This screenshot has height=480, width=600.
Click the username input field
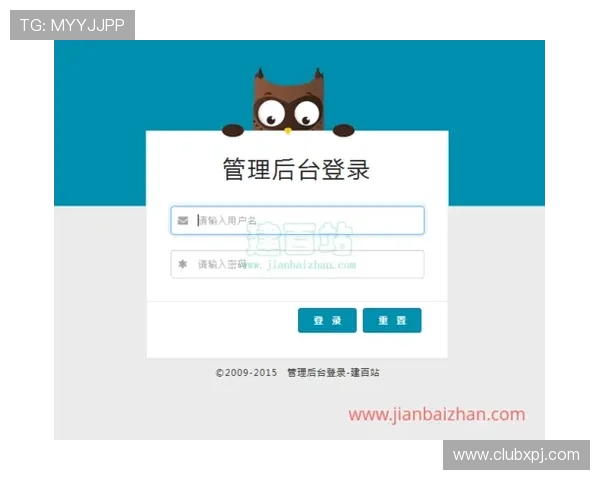point(297,220)
